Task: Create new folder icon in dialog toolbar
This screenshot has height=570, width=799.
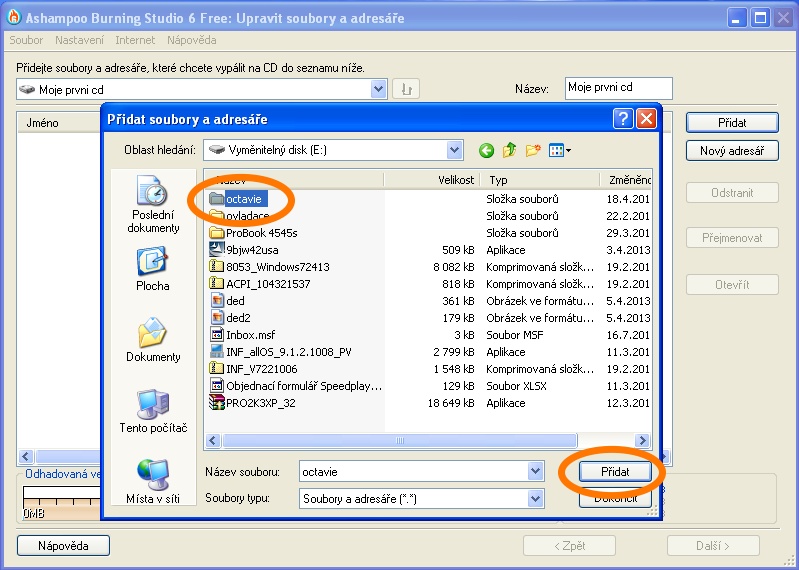Action: (x=533, y=150)
